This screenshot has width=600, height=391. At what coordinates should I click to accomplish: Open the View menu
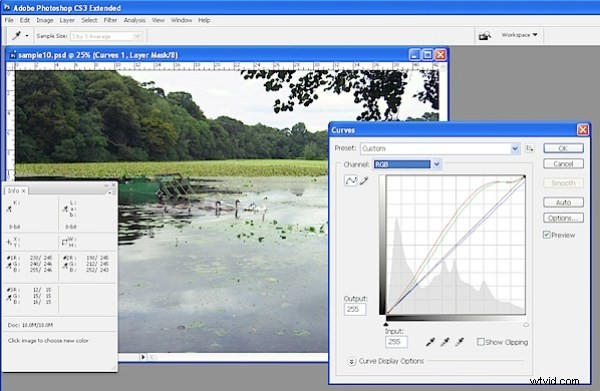coord(158,20)
